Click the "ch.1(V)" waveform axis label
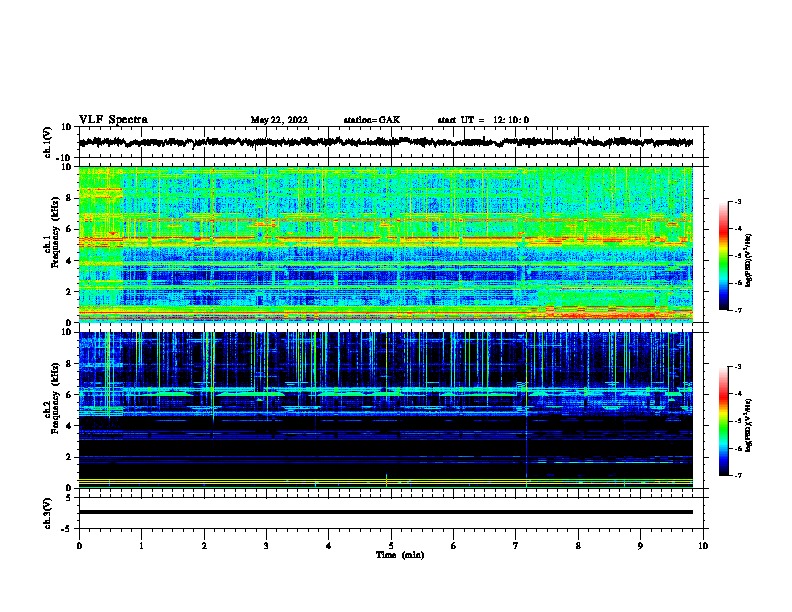This screenshot has height=612, width=792. click(48, 142)
